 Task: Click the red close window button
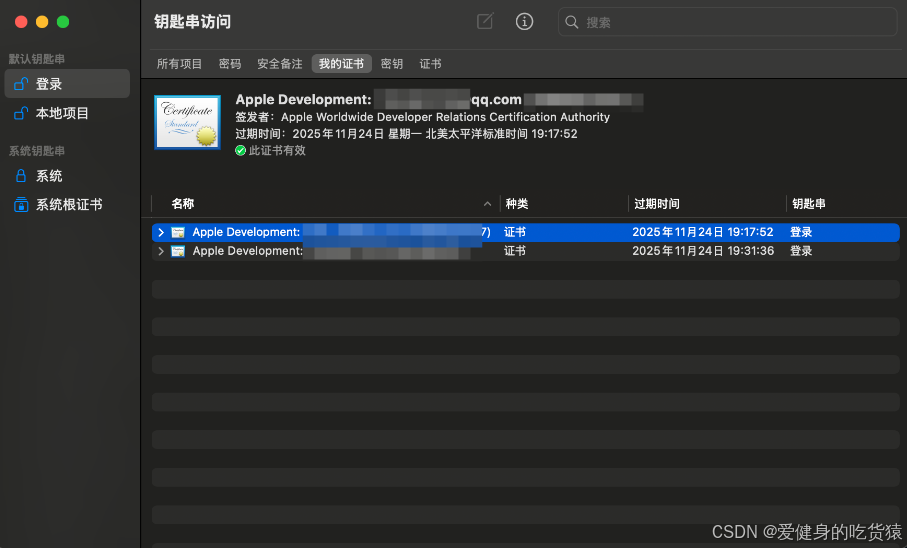point(21,22)
